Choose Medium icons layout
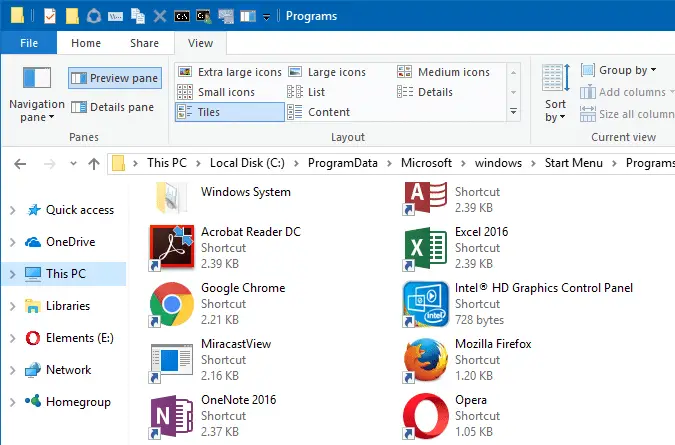675x445 pixels. (x=443, y=72)
